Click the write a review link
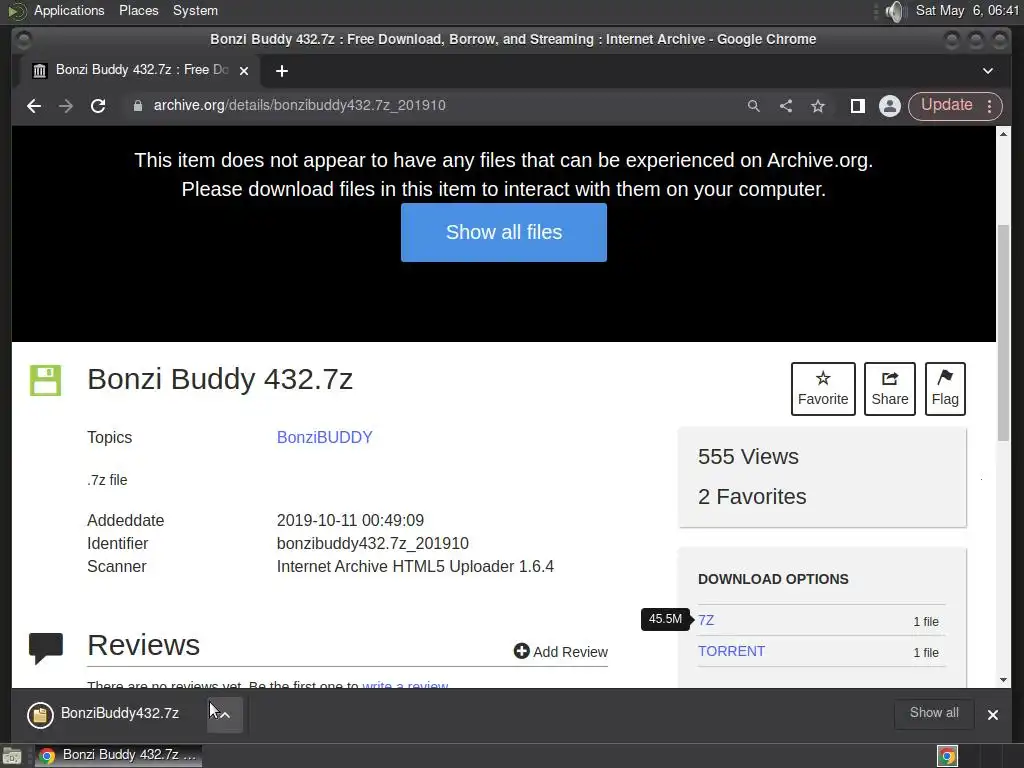 coord(405,684)
